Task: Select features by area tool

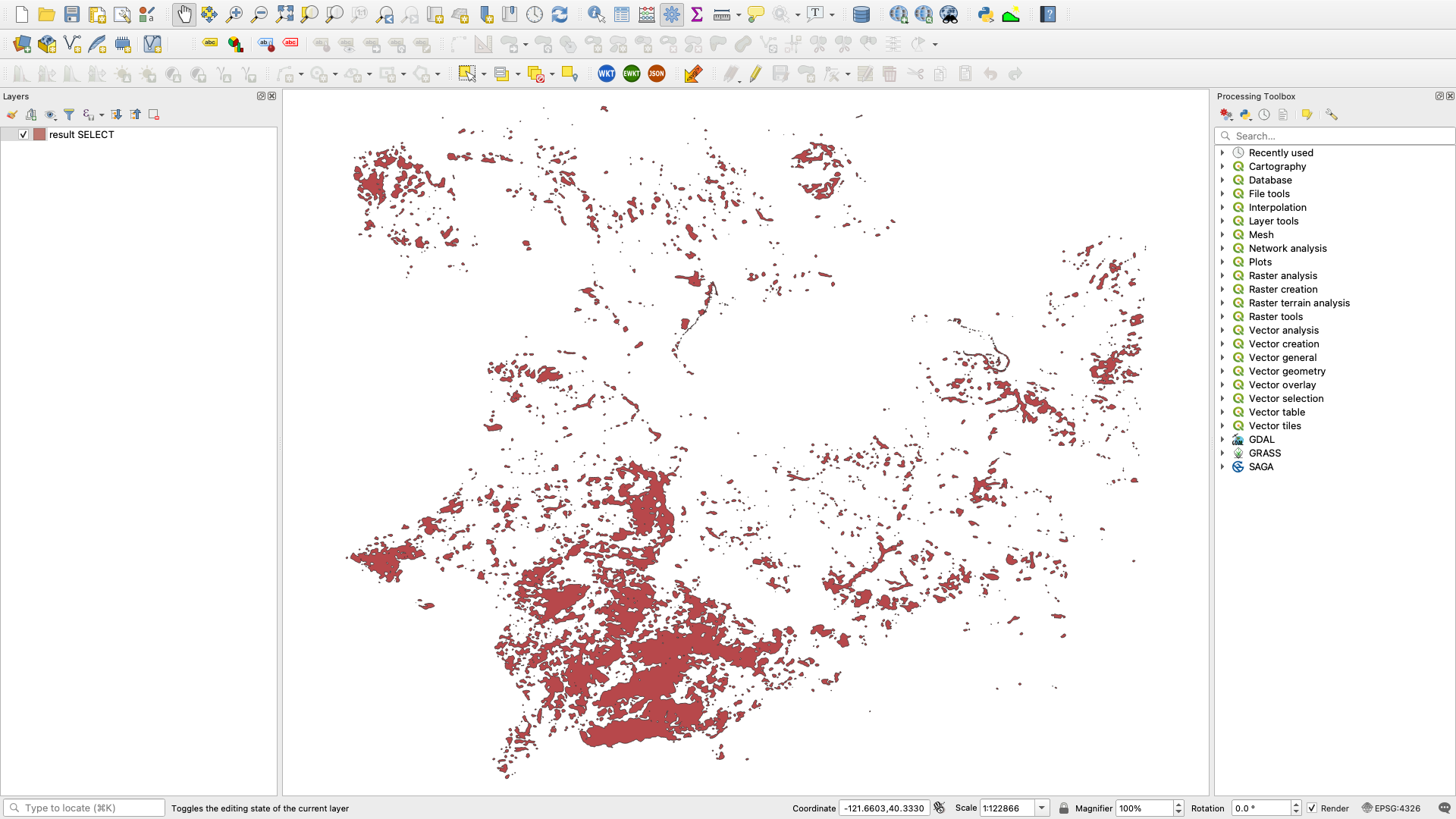Action: (x=467, y=74)
